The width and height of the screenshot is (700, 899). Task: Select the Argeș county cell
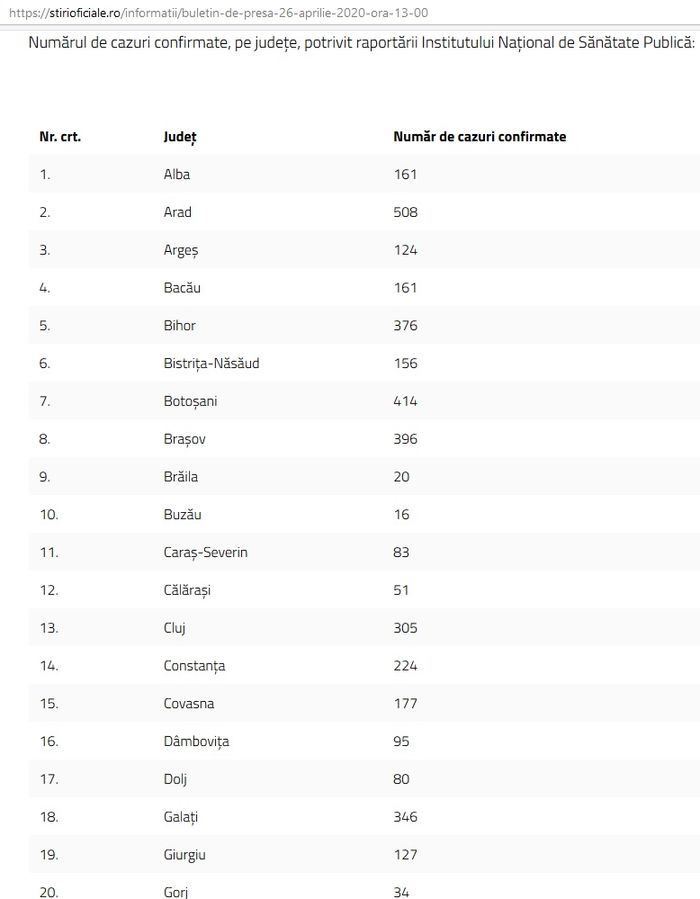(181, 251)
